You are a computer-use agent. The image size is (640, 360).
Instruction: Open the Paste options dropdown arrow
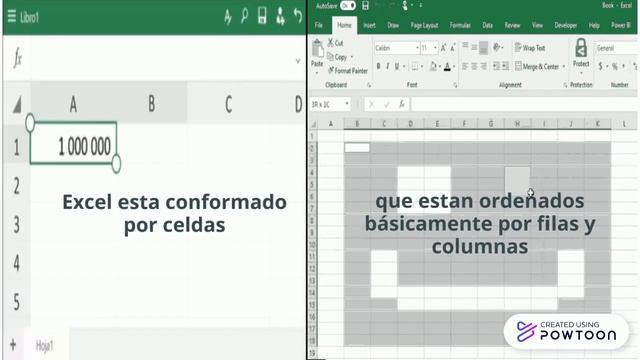[317, 73]
